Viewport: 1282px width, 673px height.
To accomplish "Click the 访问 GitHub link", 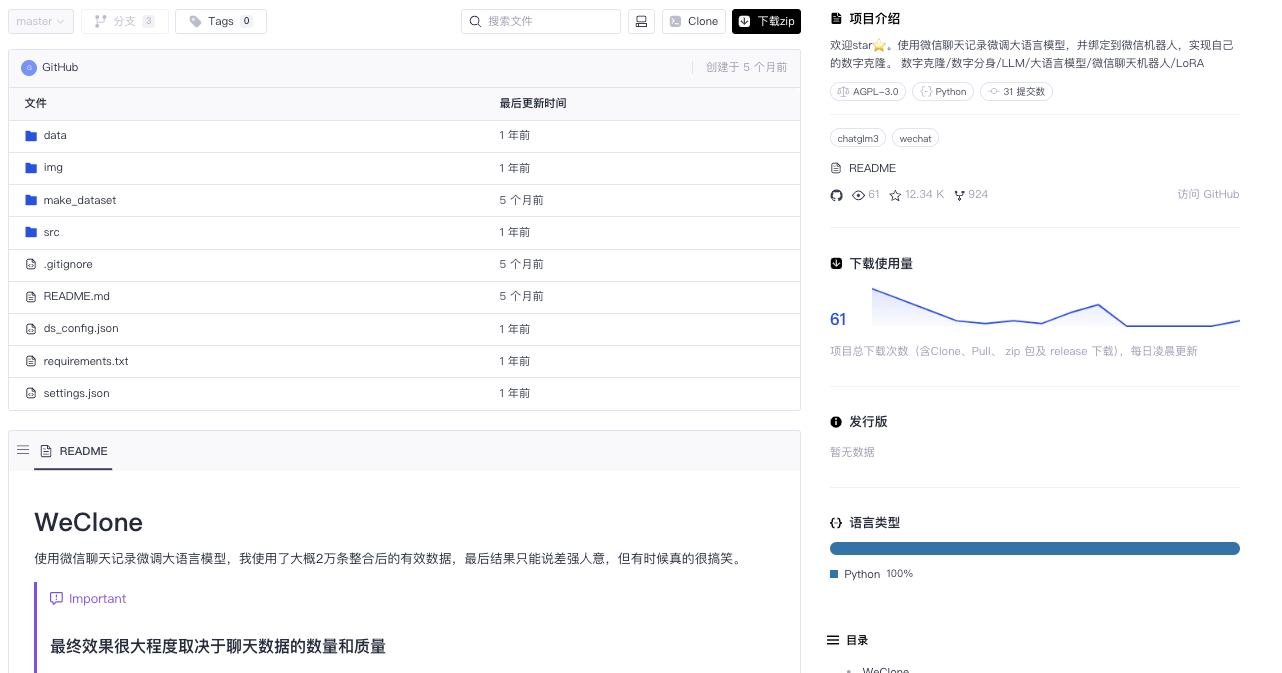I will pos(1208,194).
